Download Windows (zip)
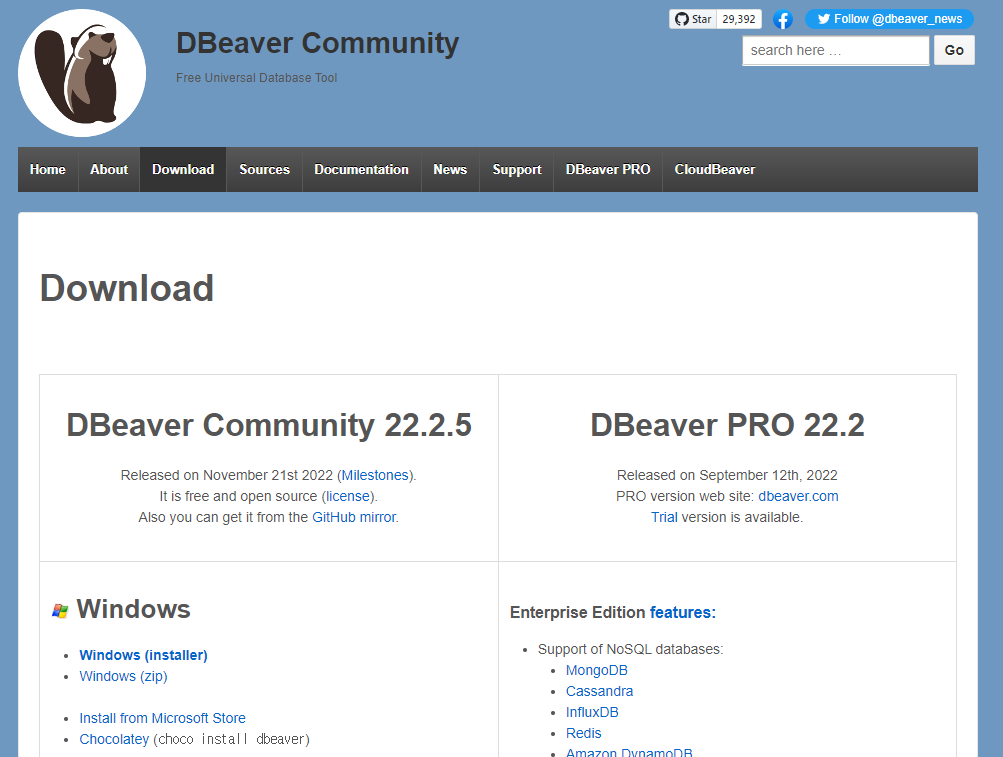This screenshot has width=1003, height=757. pos(123,676)
